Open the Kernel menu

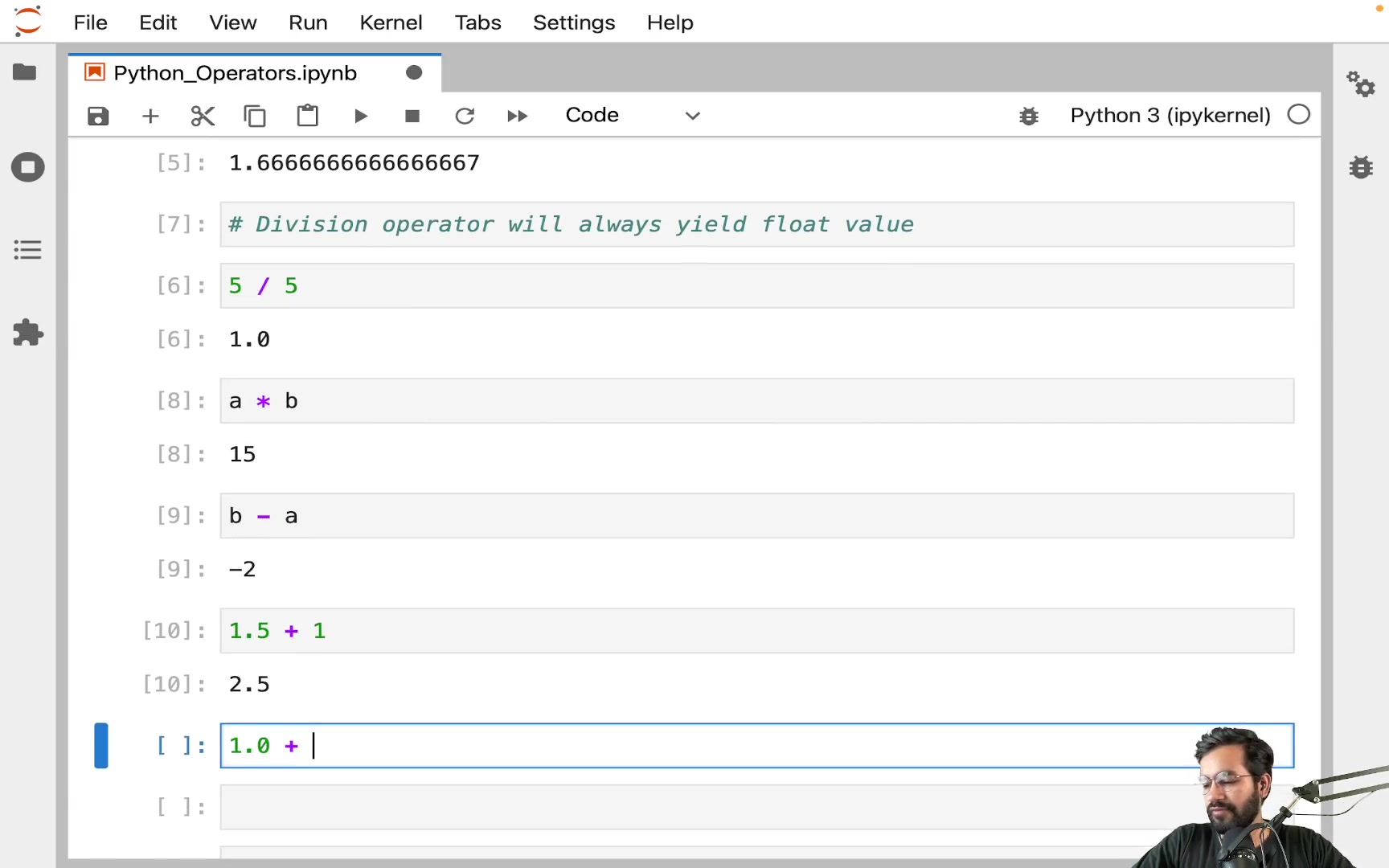pyautogui.click(x=391, y=23)
